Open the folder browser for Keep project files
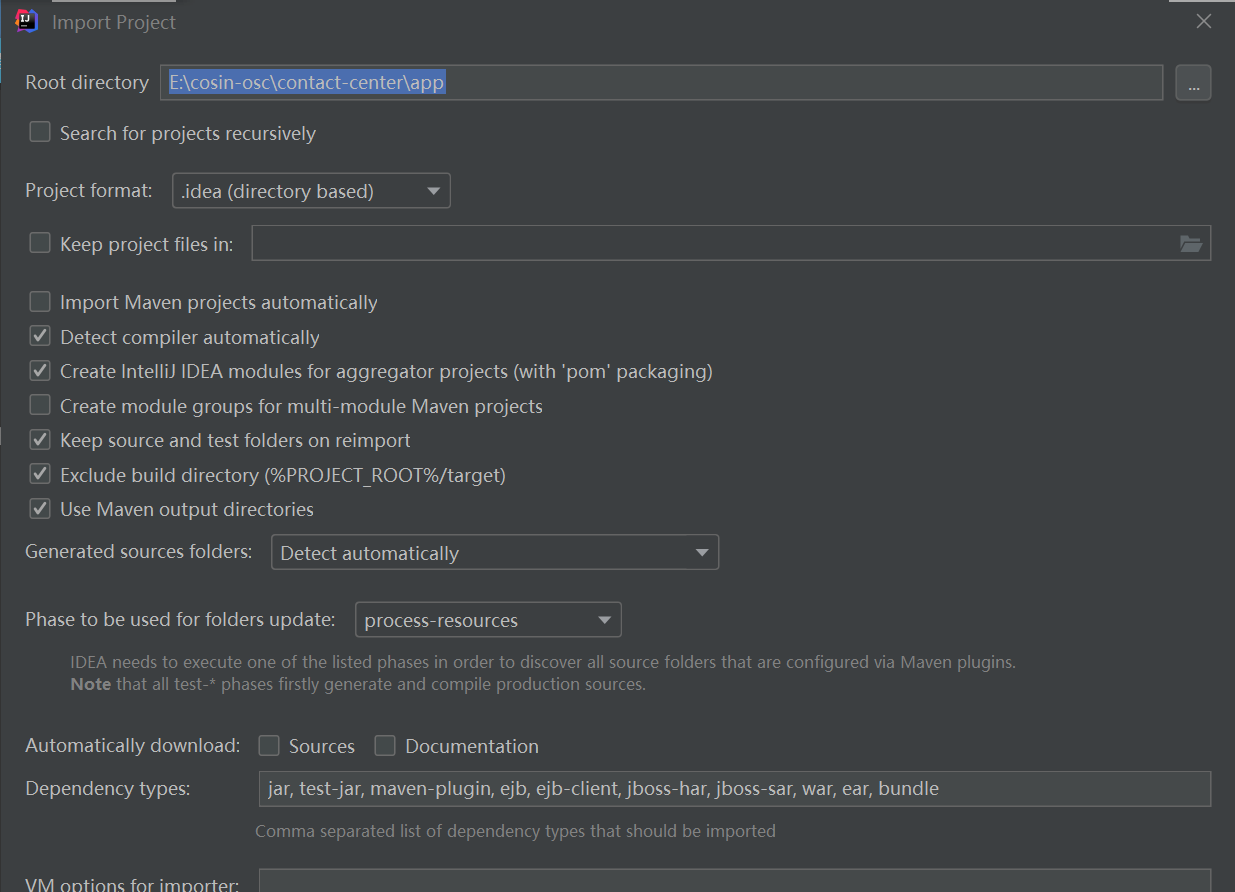This screenshot has width=1235, height=892. coord(1191,243)
